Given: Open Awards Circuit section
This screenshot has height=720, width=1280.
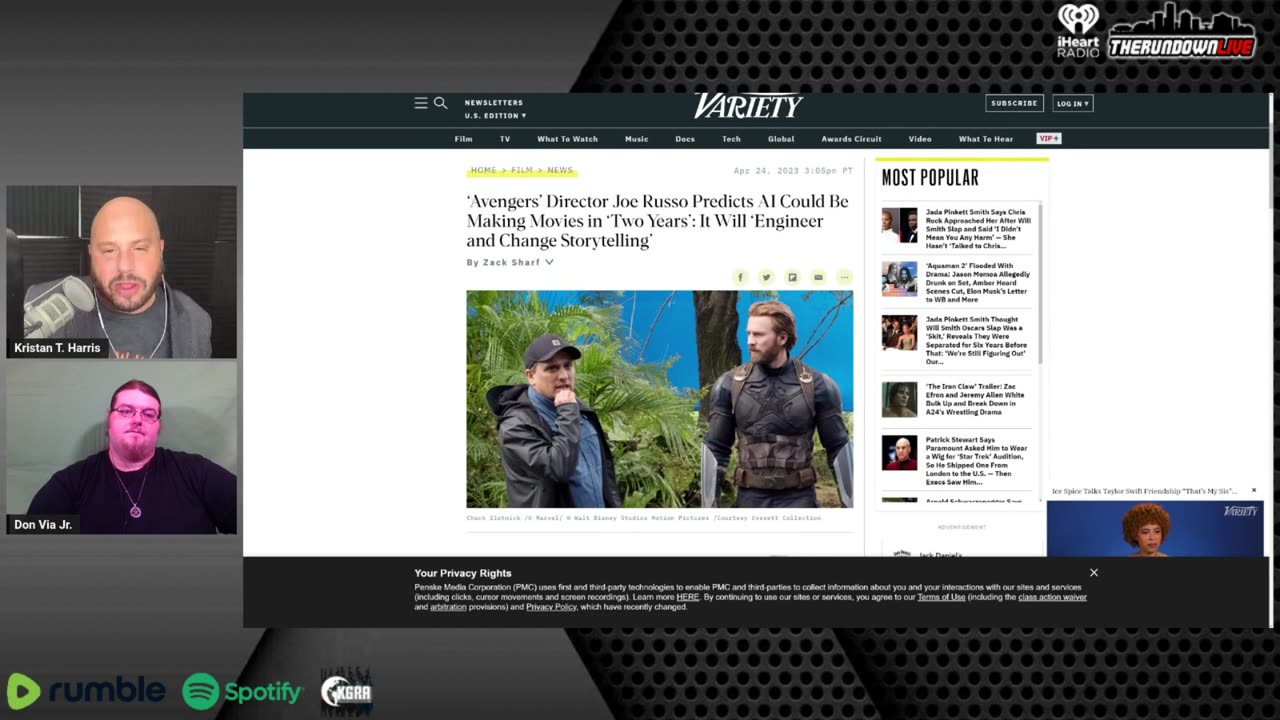Looking at the screenshot, I should pos(851,139).
